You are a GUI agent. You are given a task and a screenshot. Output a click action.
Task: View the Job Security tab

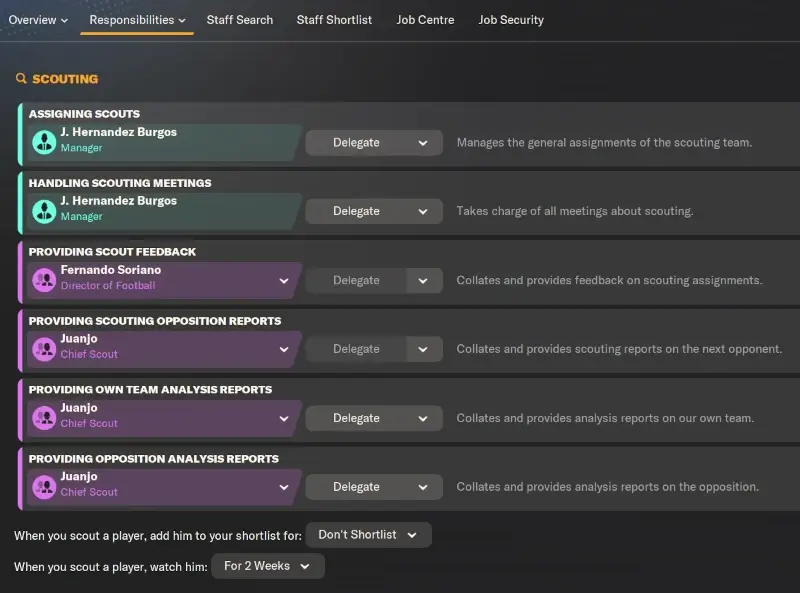[511, 20]
